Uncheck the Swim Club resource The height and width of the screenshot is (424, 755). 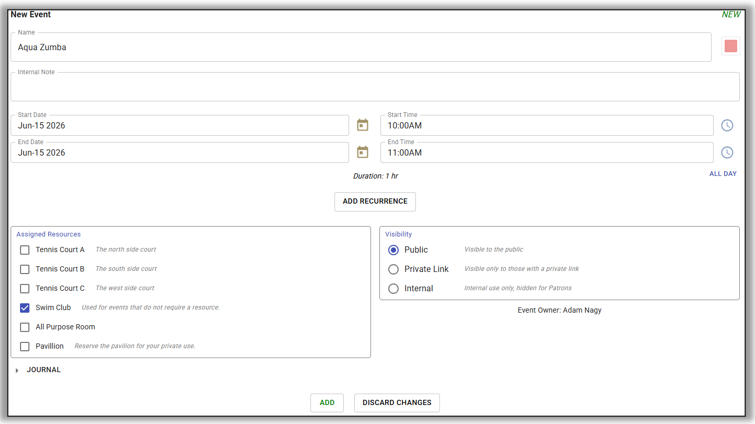(25, 308)
